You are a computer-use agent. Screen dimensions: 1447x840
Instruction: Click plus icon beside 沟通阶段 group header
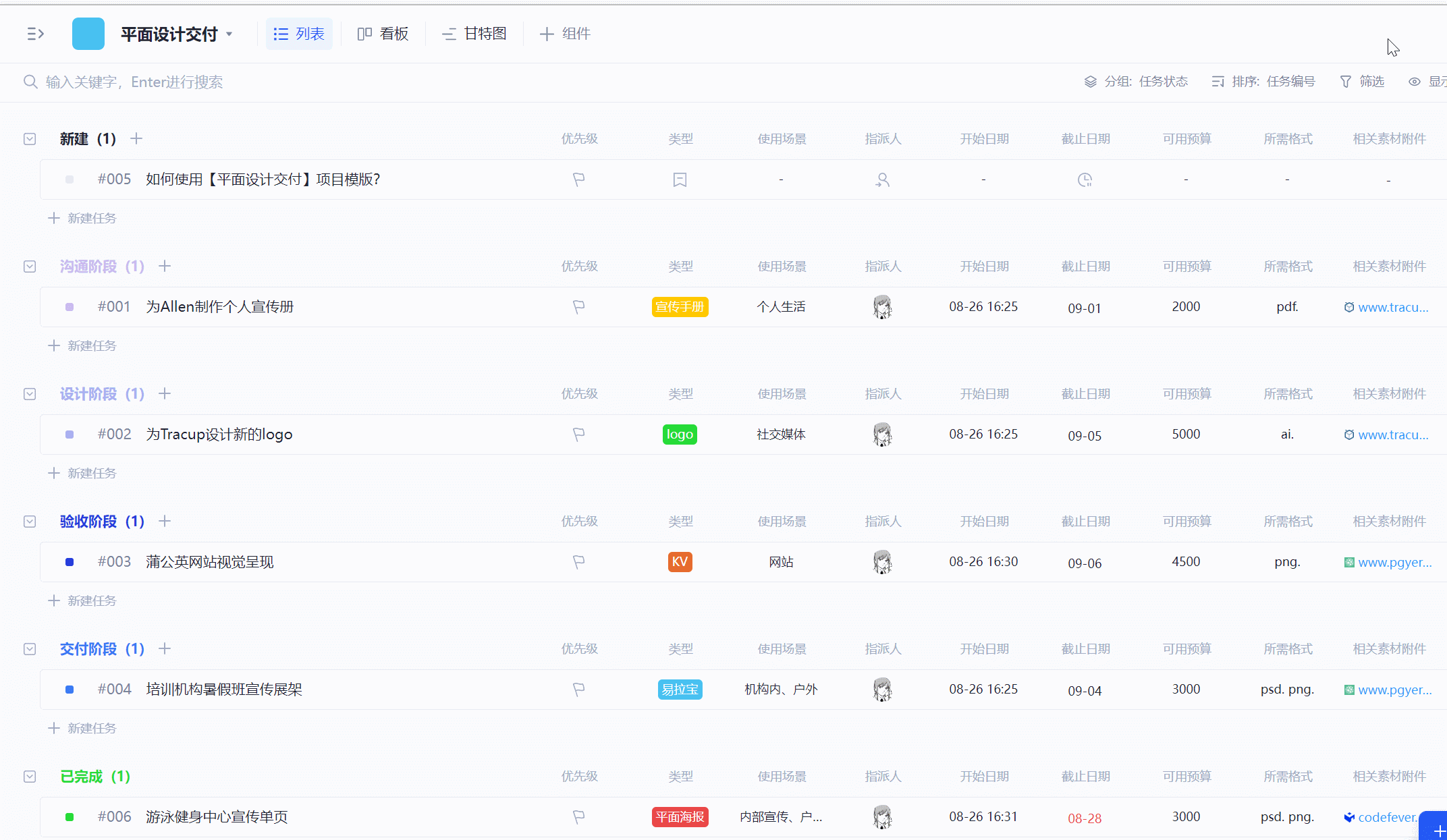165,266
